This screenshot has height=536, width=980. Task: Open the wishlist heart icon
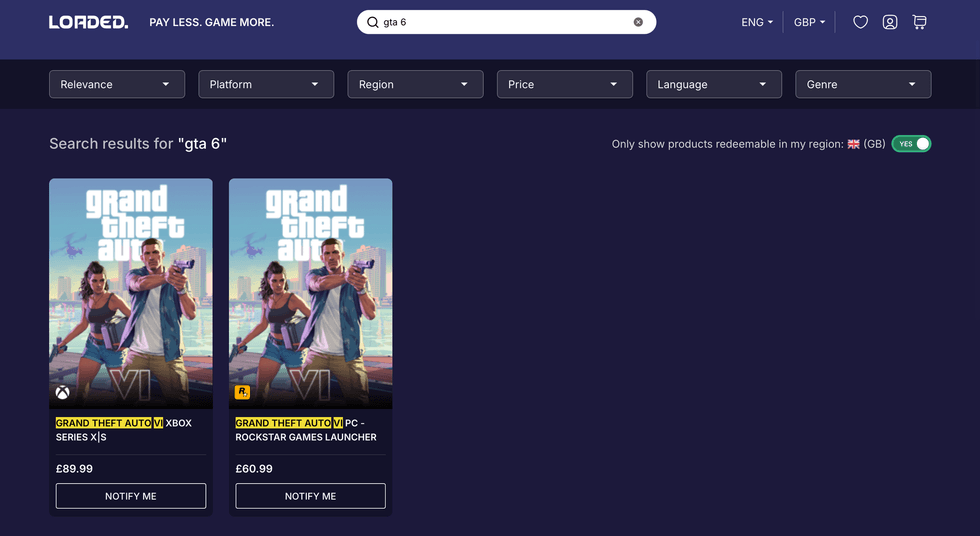[x=861, y=22]
